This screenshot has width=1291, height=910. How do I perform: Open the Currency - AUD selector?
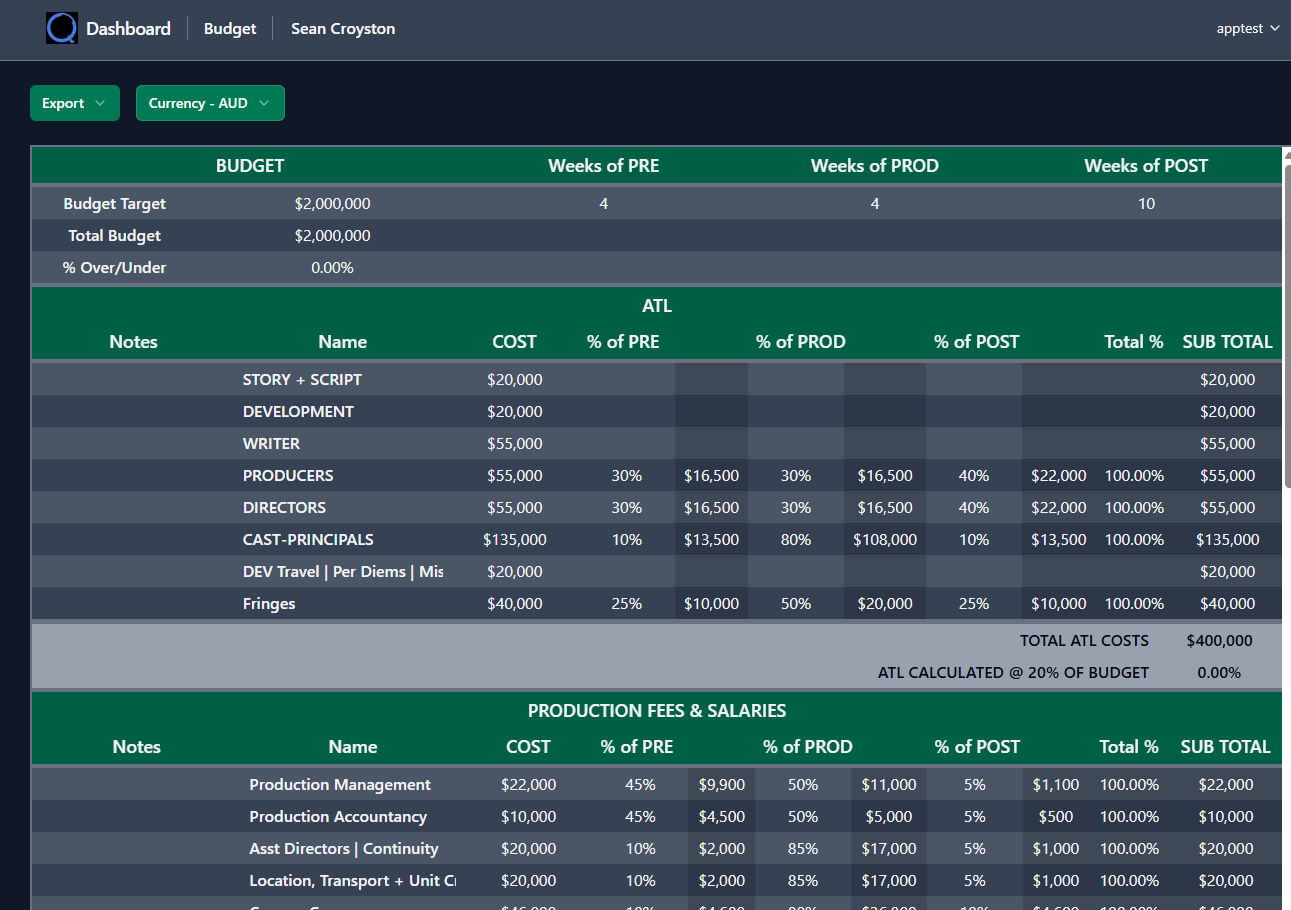tap(210, 103)
